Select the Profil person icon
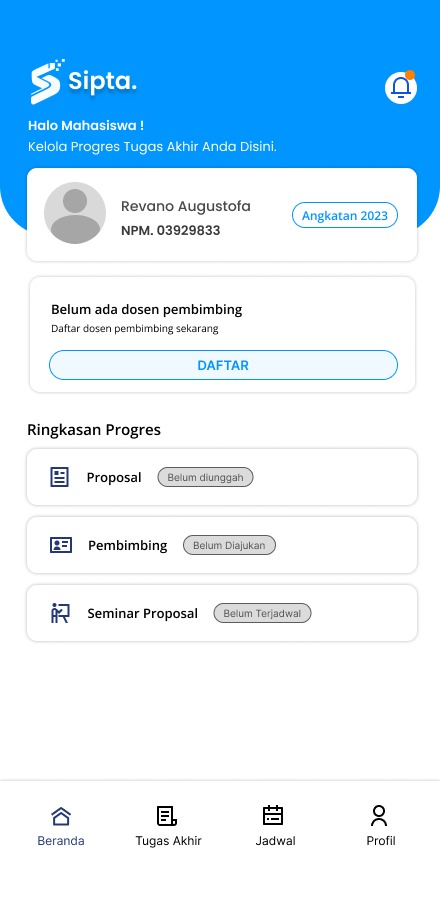Viewport: 440px width, 915px height. point(379,816)
